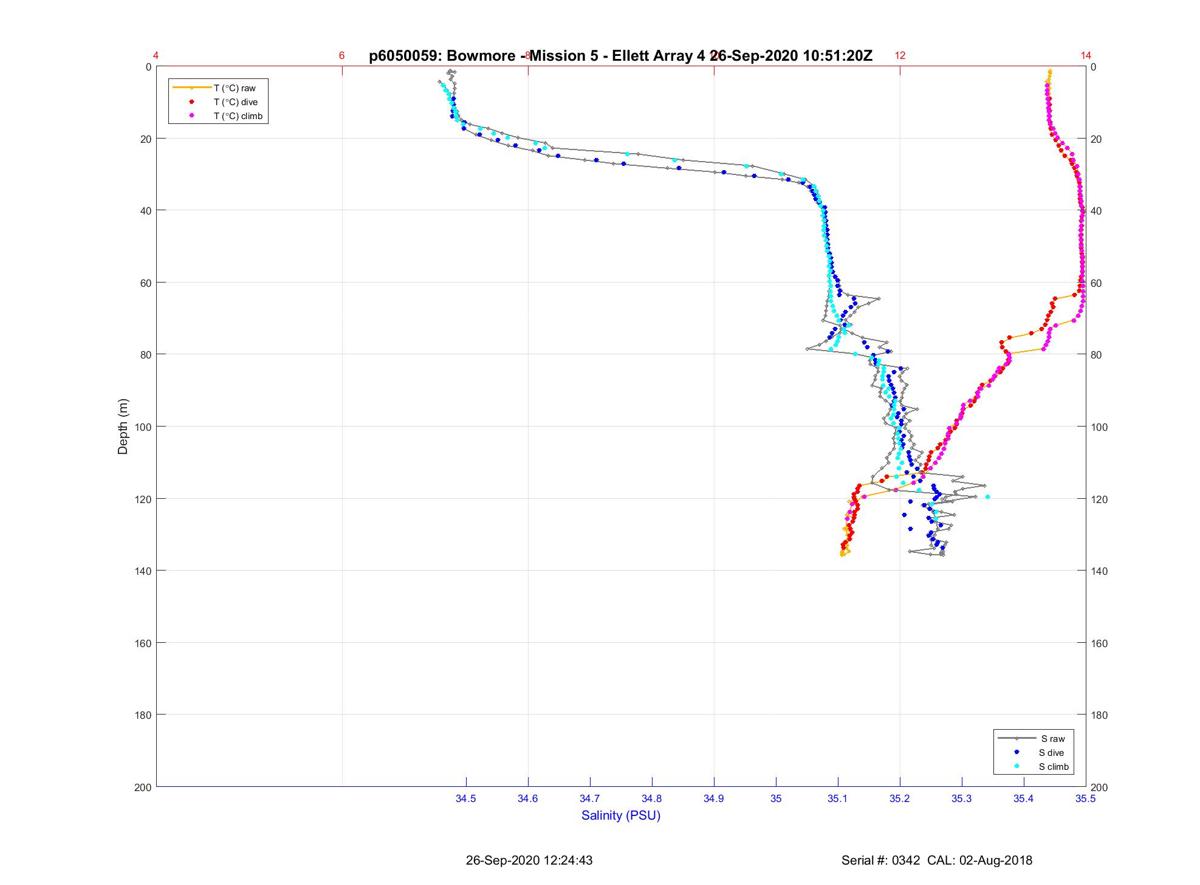Click depth tick 160 on left axis

click(x=142, y=643)
